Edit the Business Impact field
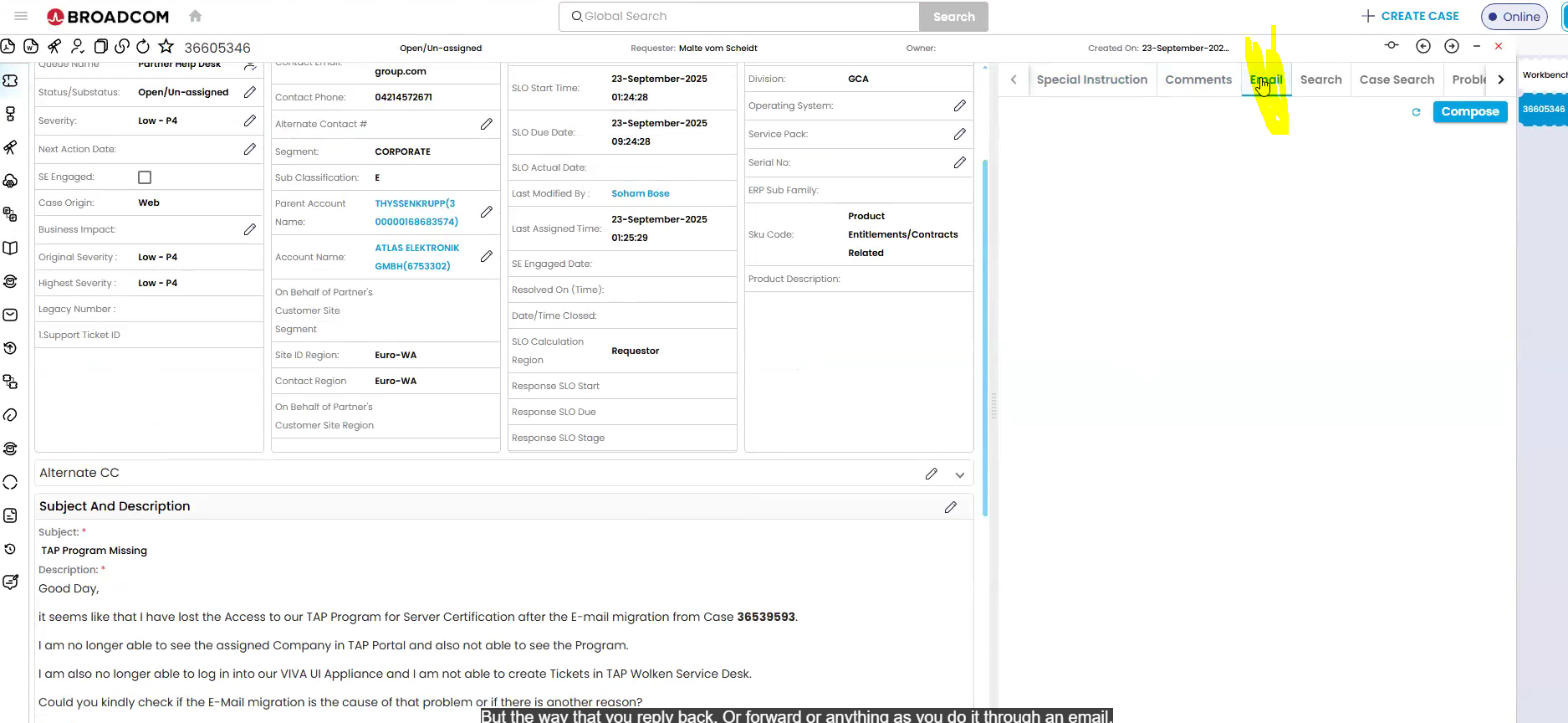The image size is (1568, 723). tap(250, 229)
